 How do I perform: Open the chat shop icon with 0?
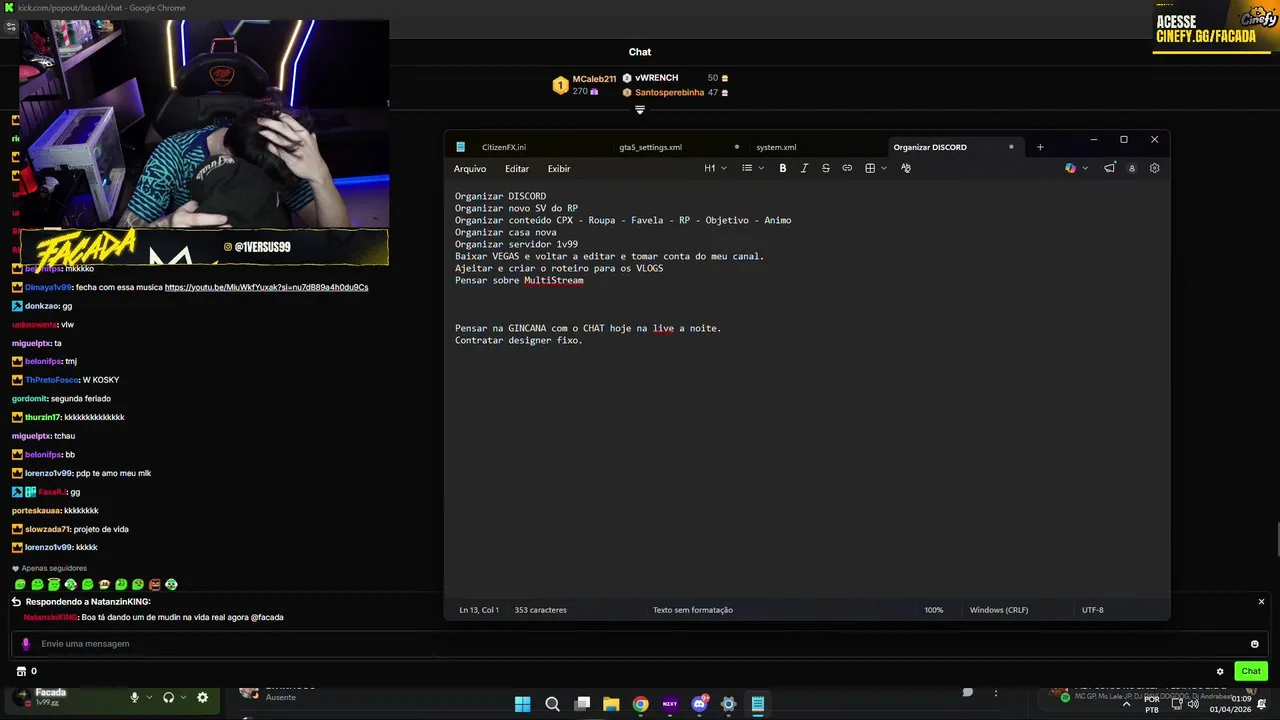coord(24,671)
